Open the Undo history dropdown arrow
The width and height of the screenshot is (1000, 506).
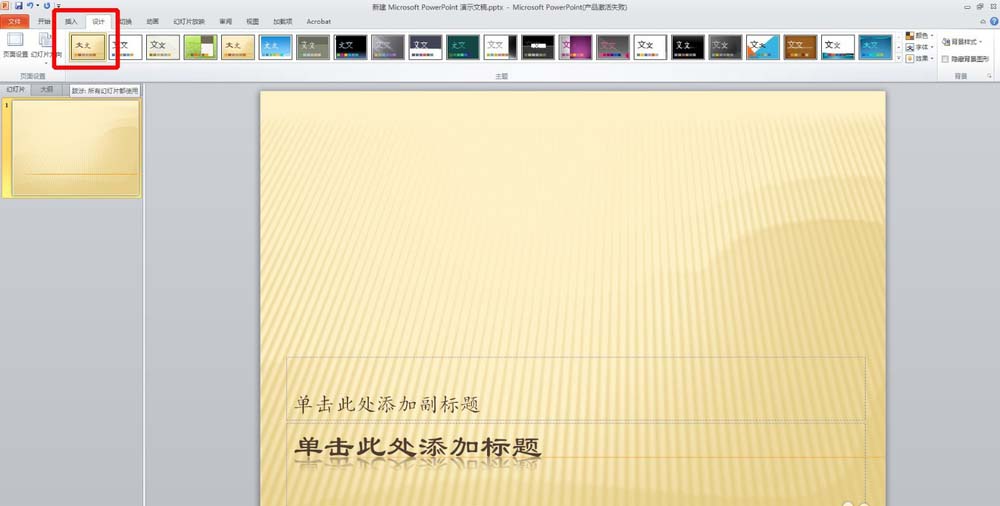(37, 6)
